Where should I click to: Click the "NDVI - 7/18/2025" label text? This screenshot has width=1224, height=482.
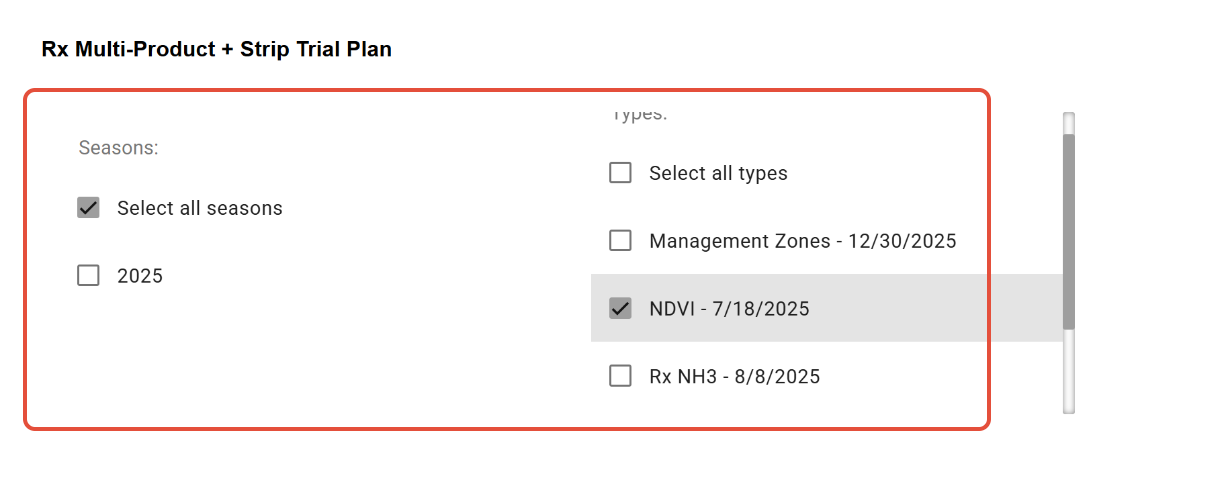coord(729,309)
